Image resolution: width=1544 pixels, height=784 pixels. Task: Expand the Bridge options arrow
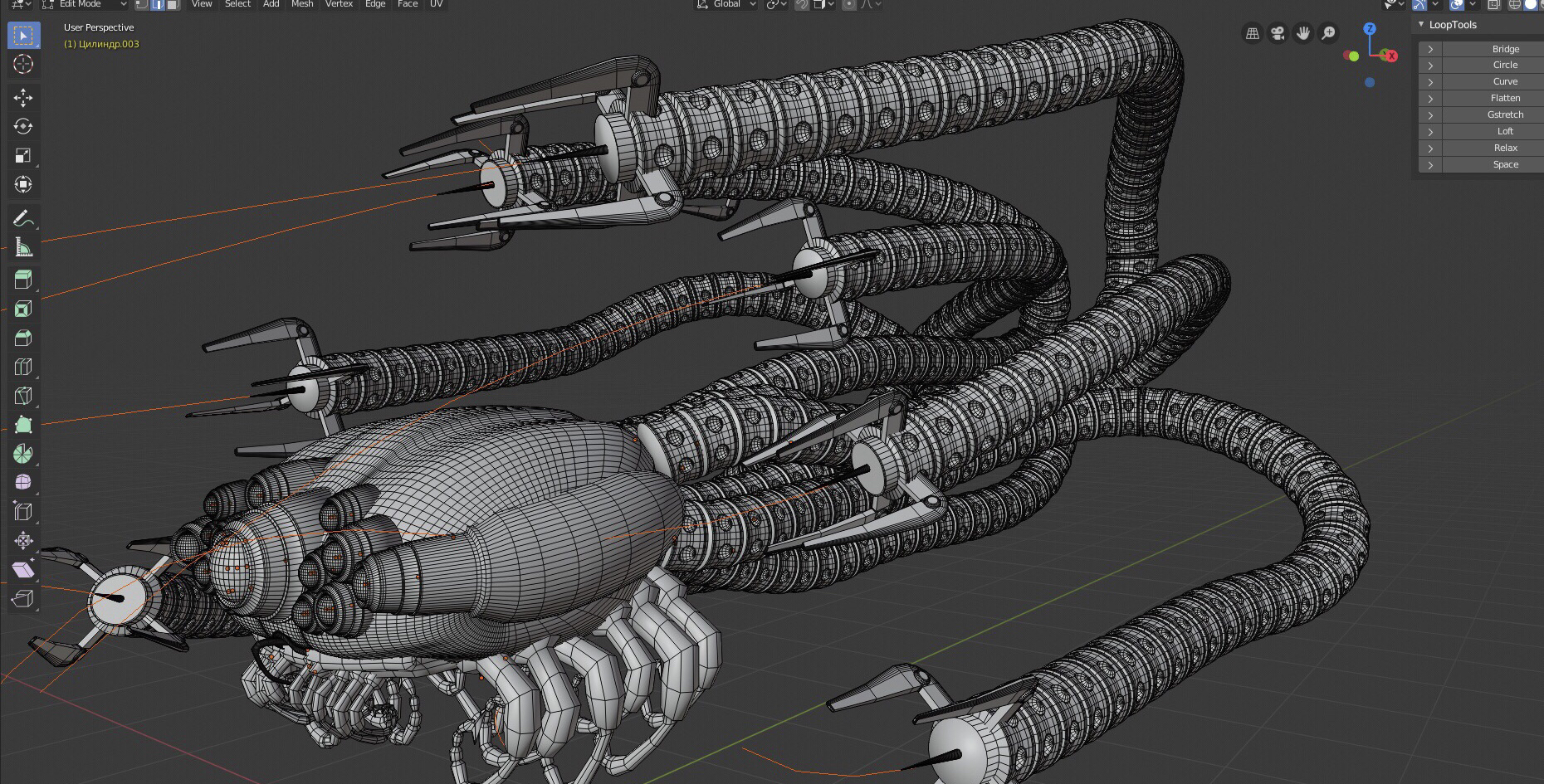click(1430, 49)
